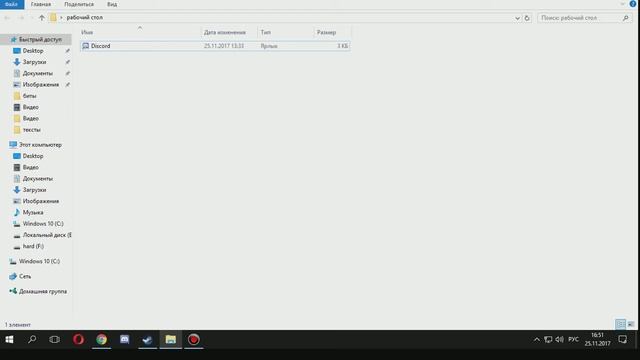Launch Opera from the taskbar
The height and width of the screenshot is (360, 640).
[78, 340]
